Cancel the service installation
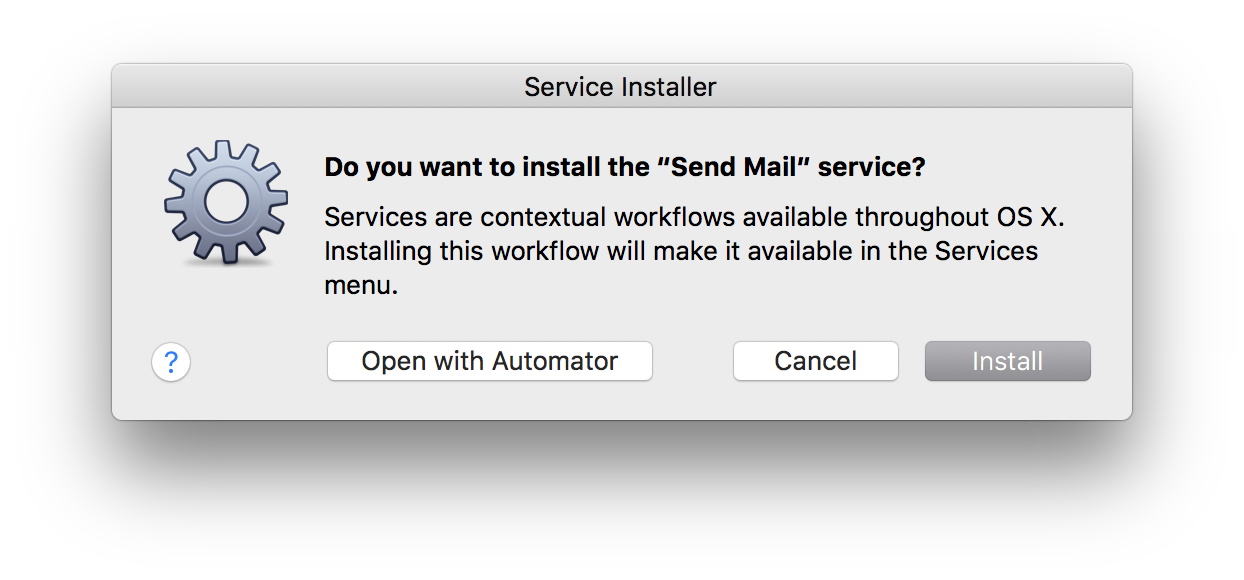This screenshot has height=580, width=1244. 816,361
